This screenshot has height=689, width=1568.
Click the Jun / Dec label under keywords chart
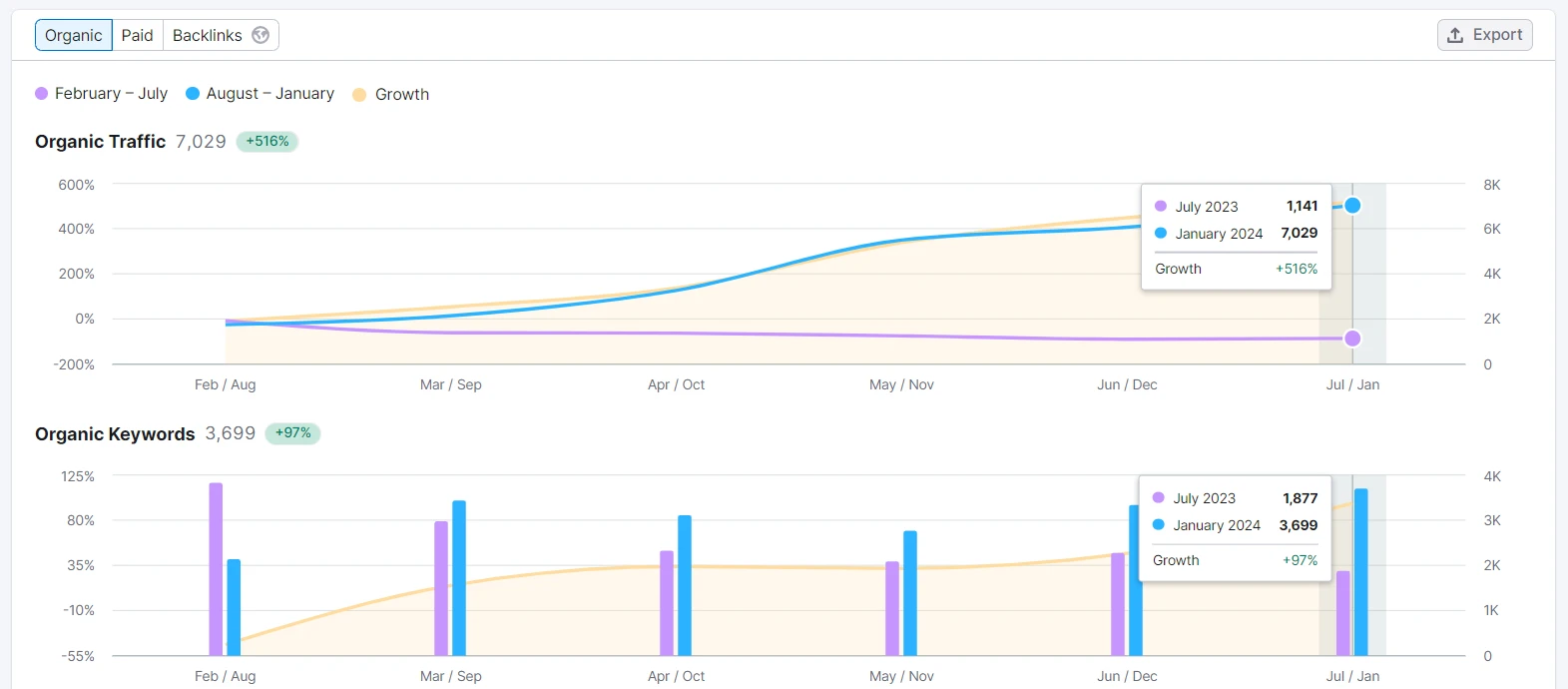[1128, 676]
